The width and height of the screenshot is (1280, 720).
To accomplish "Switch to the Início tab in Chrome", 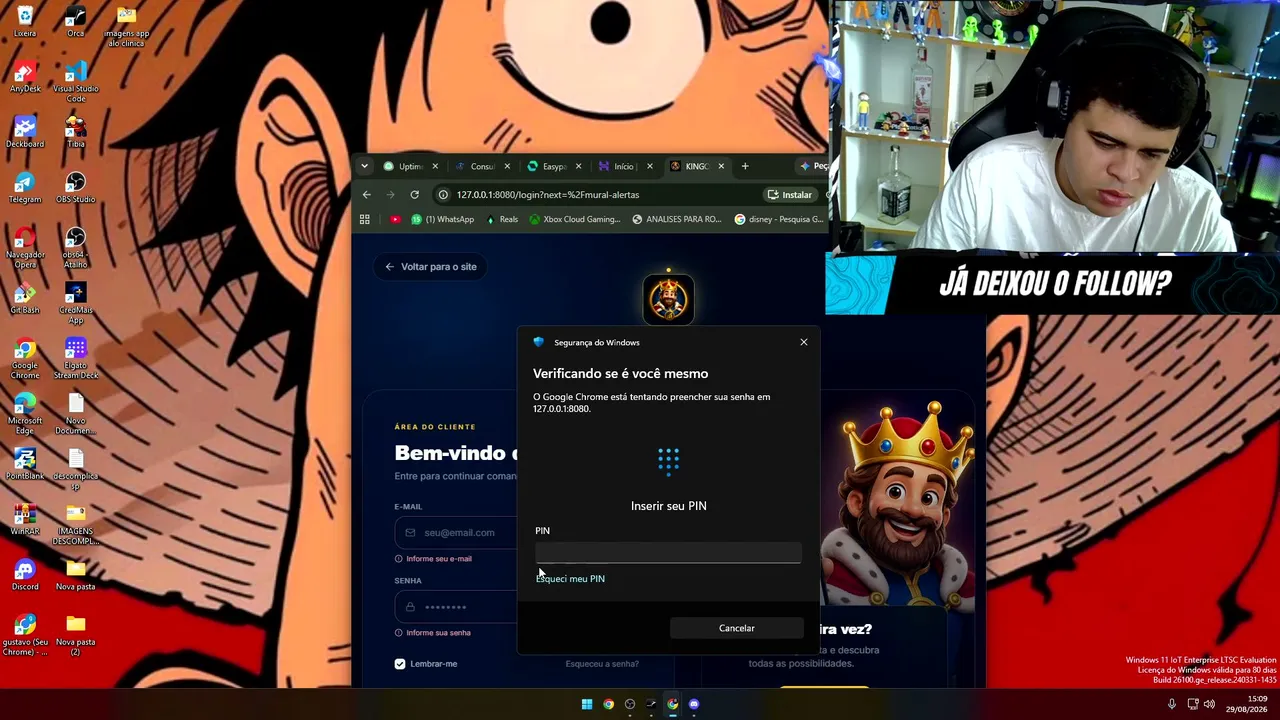I will (624, 166).
